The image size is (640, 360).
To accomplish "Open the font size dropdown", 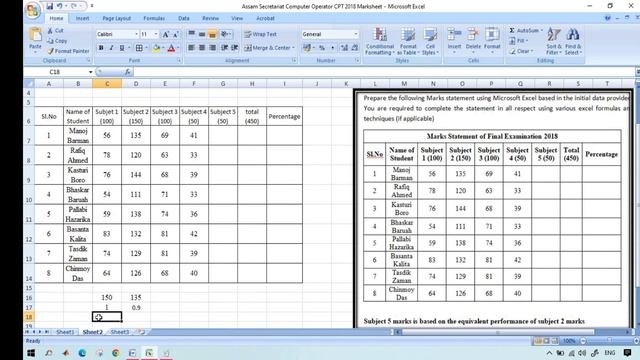I will 156,34.
